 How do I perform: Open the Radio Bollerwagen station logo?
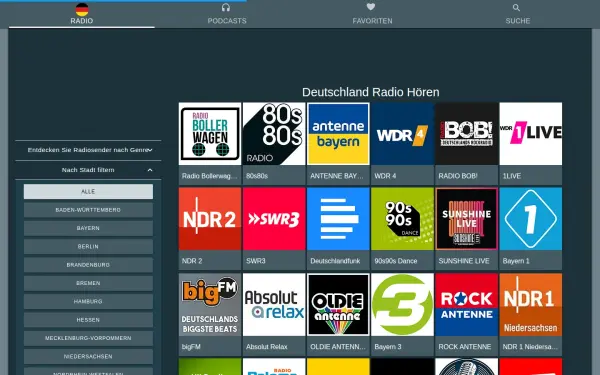210,134
